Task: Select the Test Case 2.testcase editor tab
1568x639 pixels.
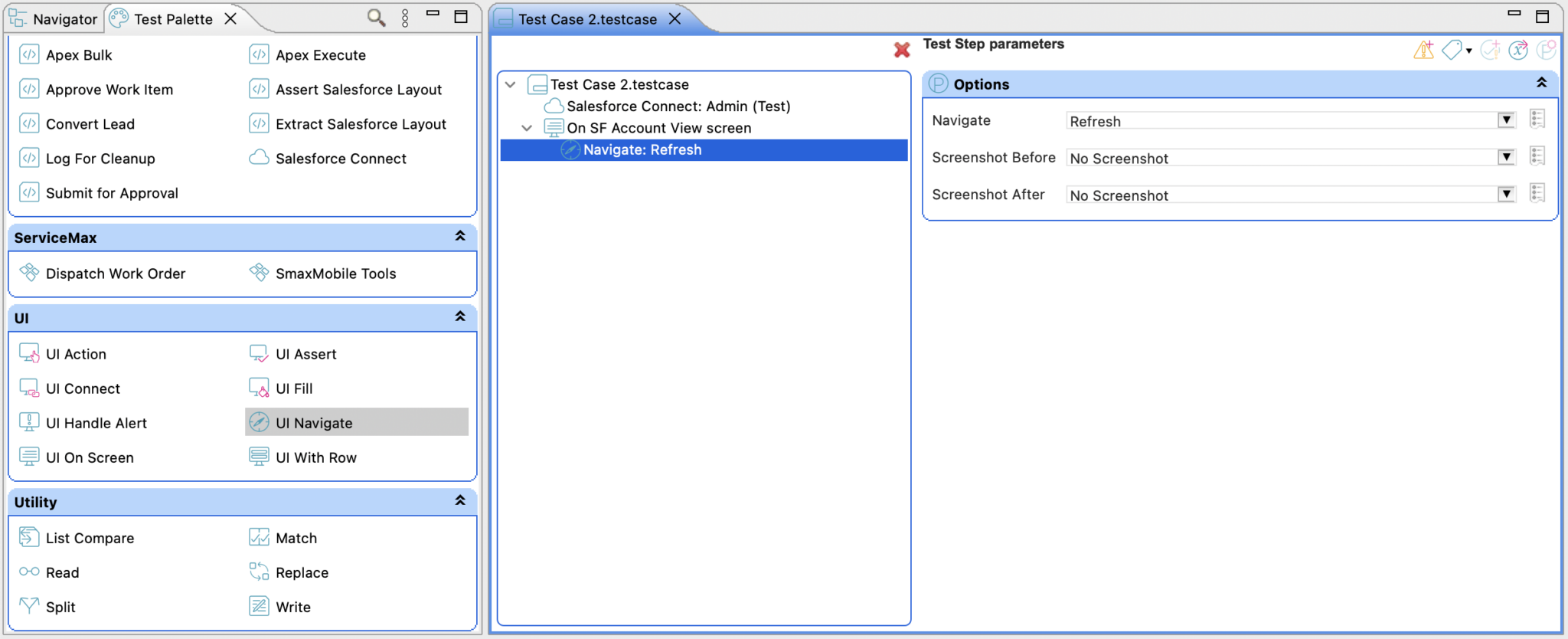Action: (588, 19)
